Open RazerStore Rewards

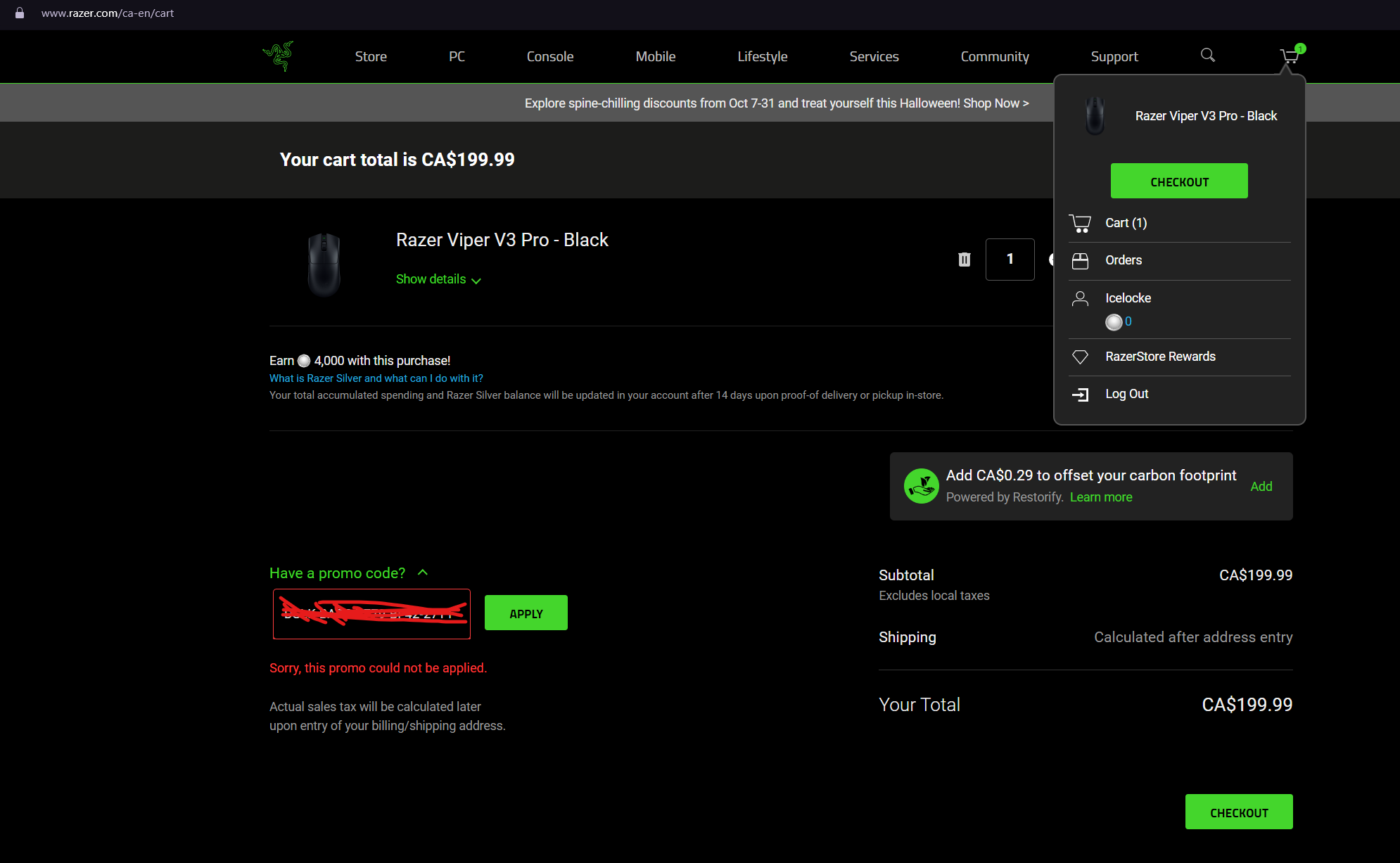click(1160, 357)
